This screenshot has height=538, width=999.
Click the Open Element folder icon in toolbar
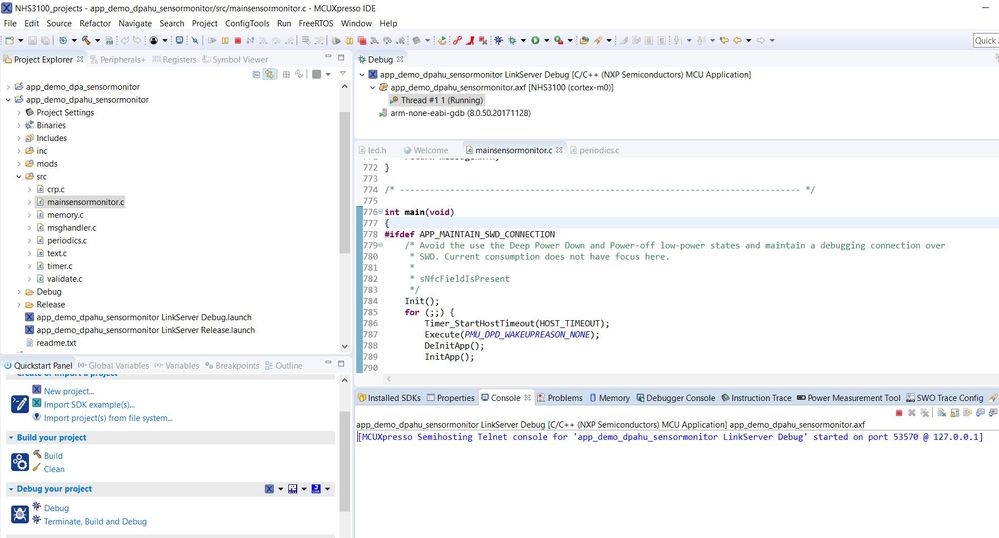point(584,40)
